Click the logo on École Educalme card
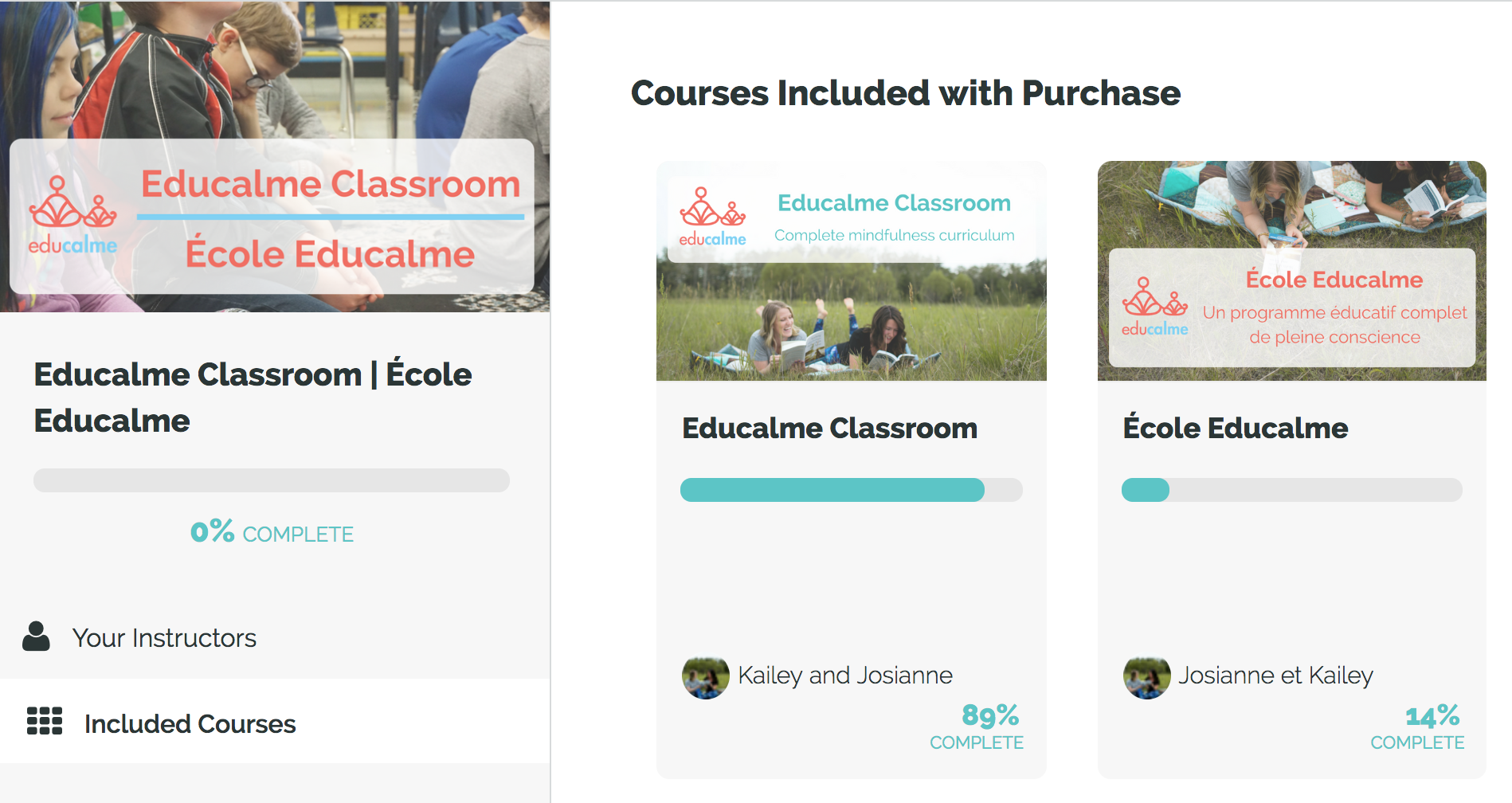1512x803 pixels. point(1154,307)
